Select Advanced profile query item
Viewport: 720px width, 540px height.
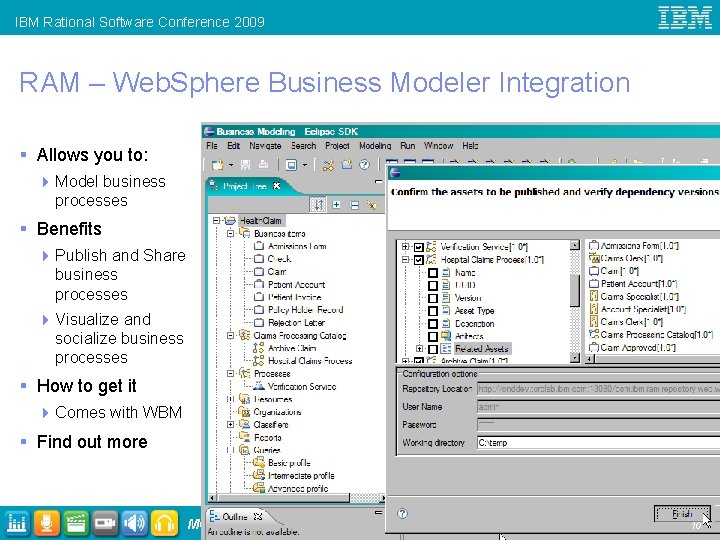click(x=298, y=489)
